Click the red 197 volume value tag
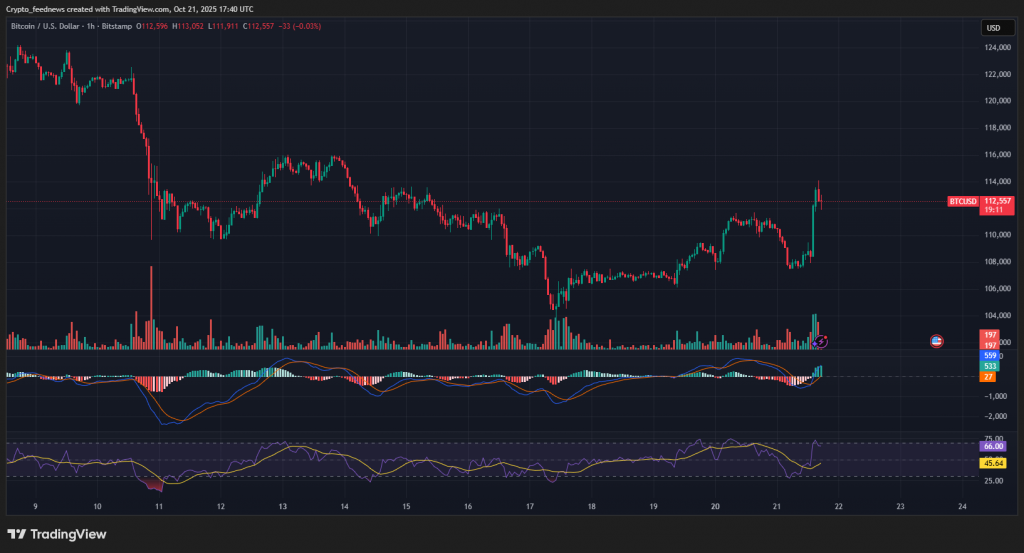Viewport: 1024px width, 553px height. [990, 334]
